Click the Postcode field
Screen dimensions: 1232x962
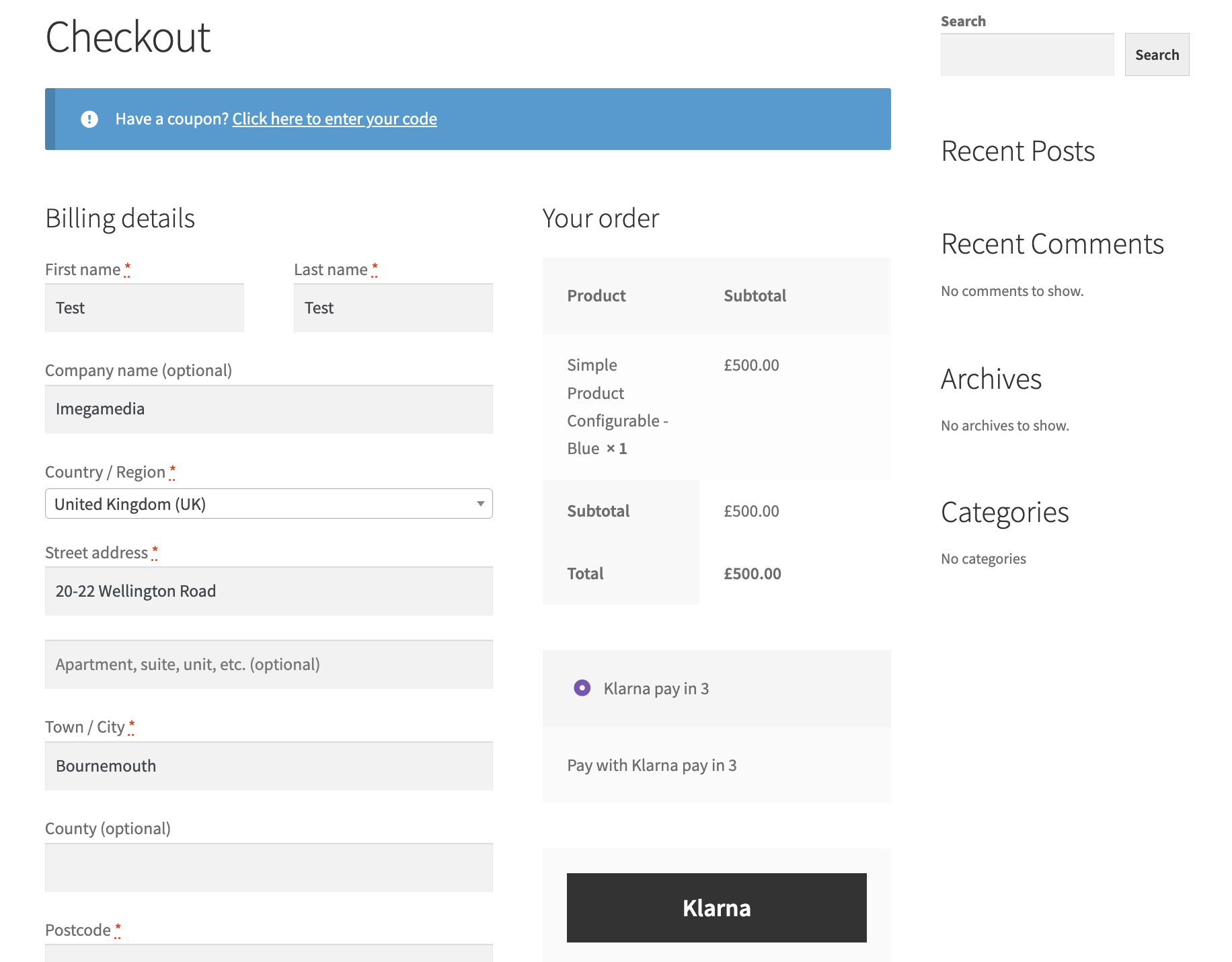(x=268, y=953)
